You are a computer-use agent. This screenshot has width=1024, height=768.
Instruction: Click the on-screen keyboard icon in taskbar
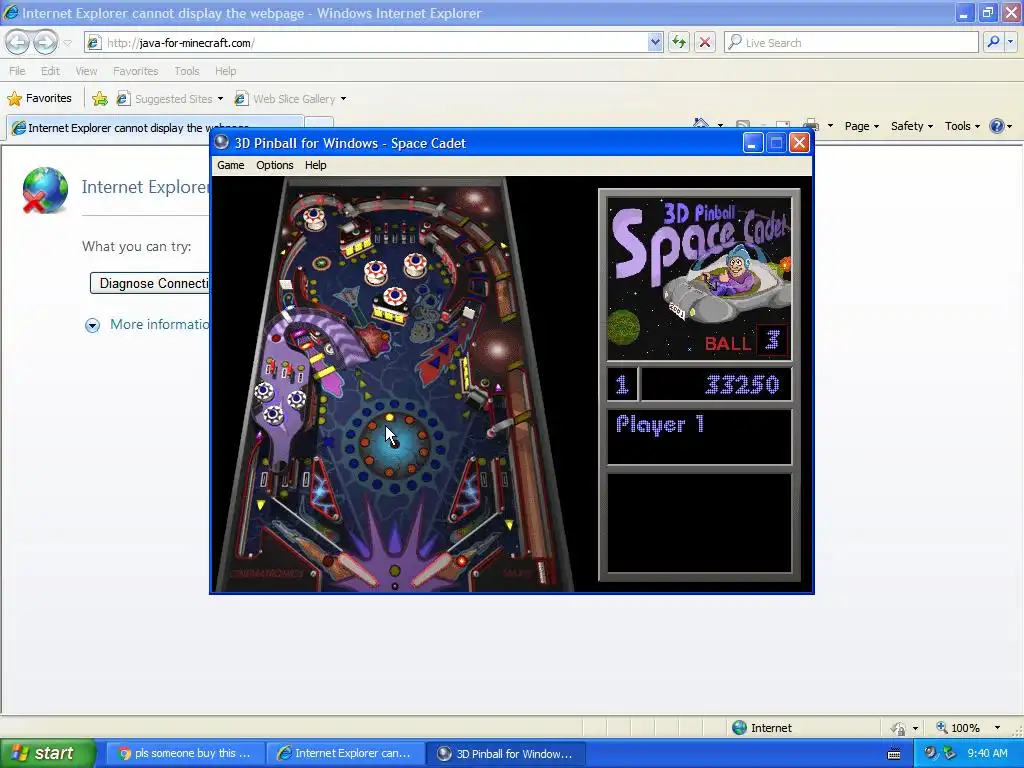click(x=895, y=754)
